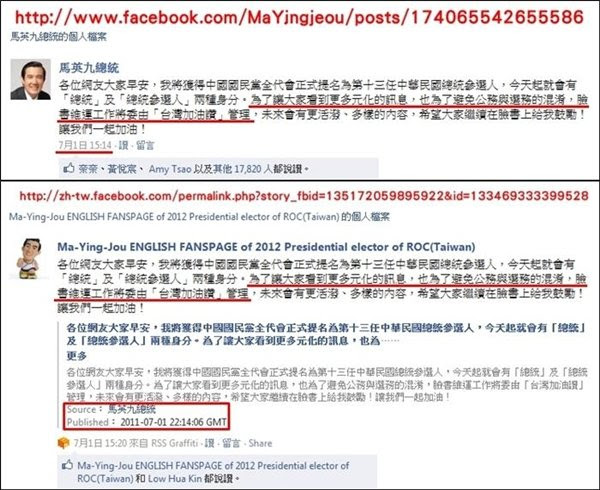The image size is (600, 490).
Task: Open the RSS Graffiti app link
Action: [x=174, y=443]
